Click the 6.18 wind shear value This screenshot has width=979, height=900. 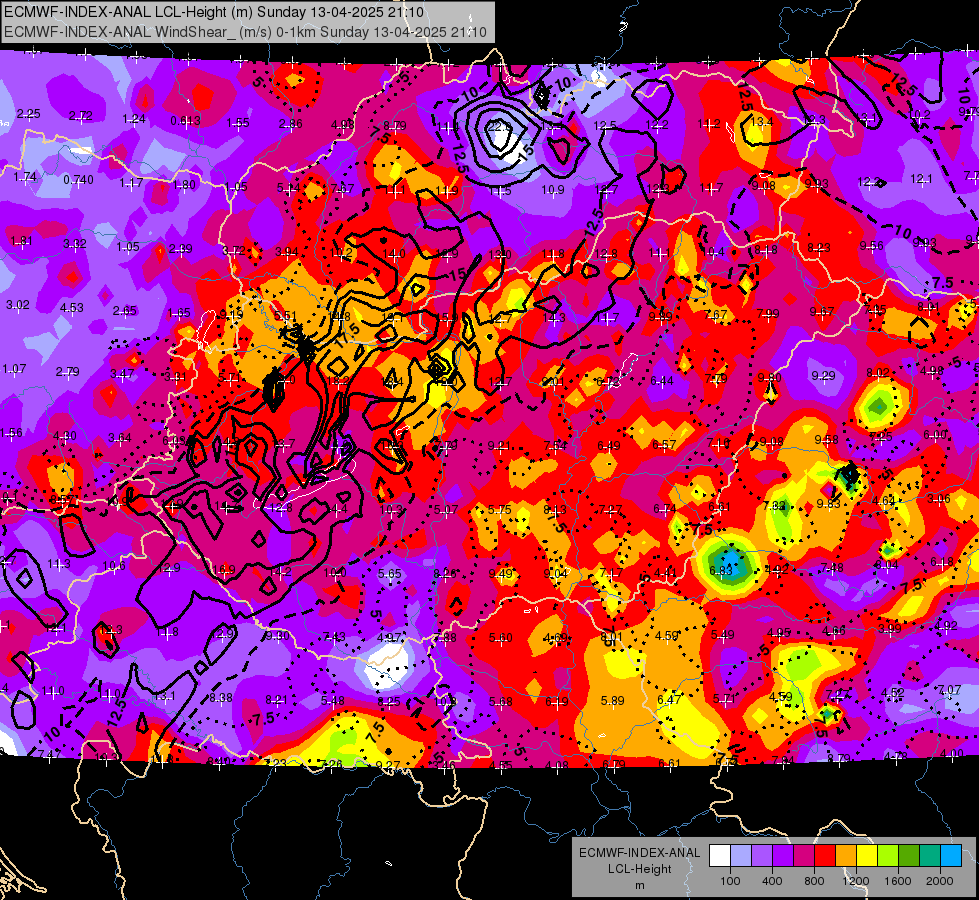coord(942,561)
